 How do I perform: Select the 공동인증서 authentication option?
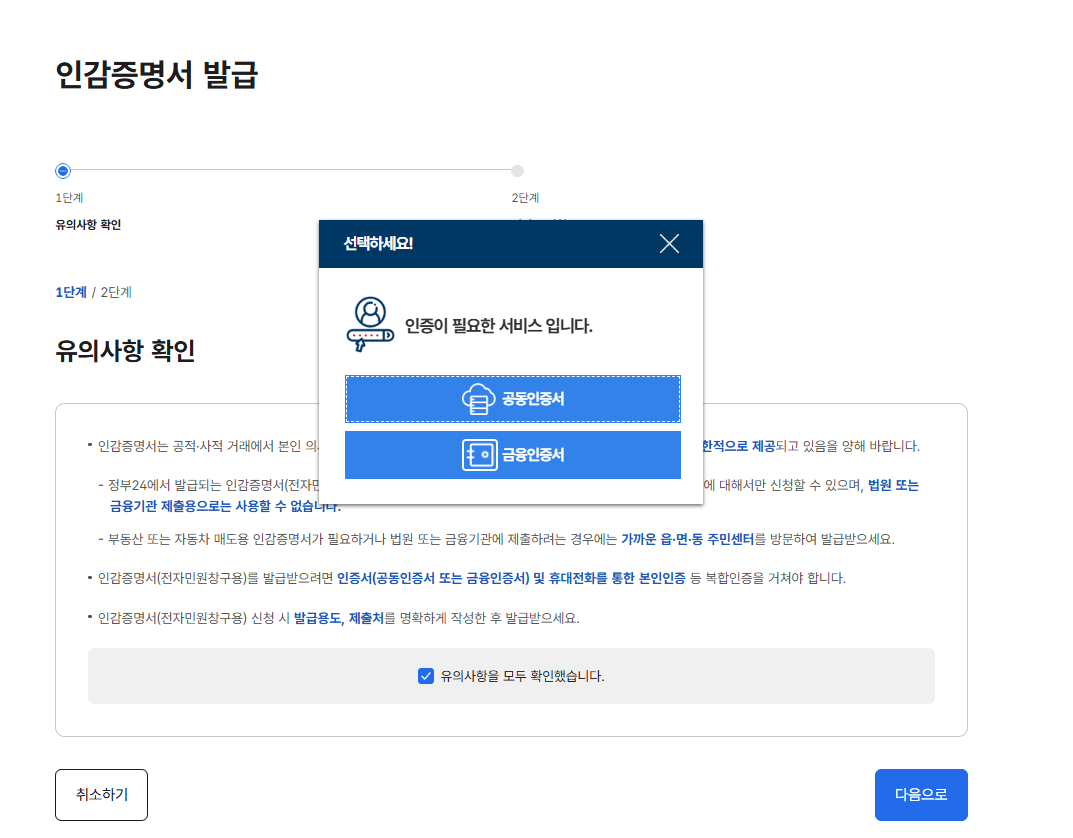point(512,397)
